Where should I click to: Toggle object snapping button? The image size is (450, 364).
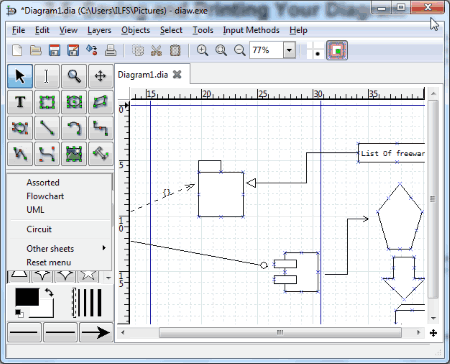(x=337, y=51)
